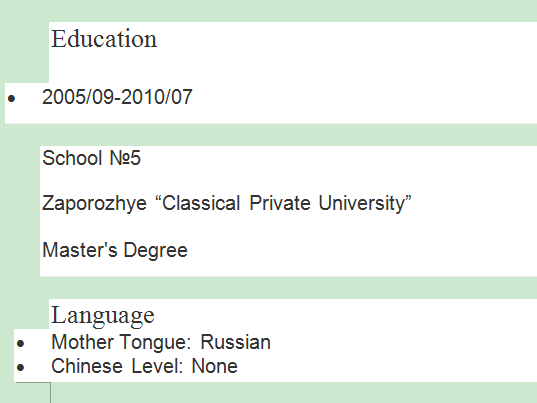Screen dimensions: 537x403
Task: Click the Education heading
Action: pos(104,39)
